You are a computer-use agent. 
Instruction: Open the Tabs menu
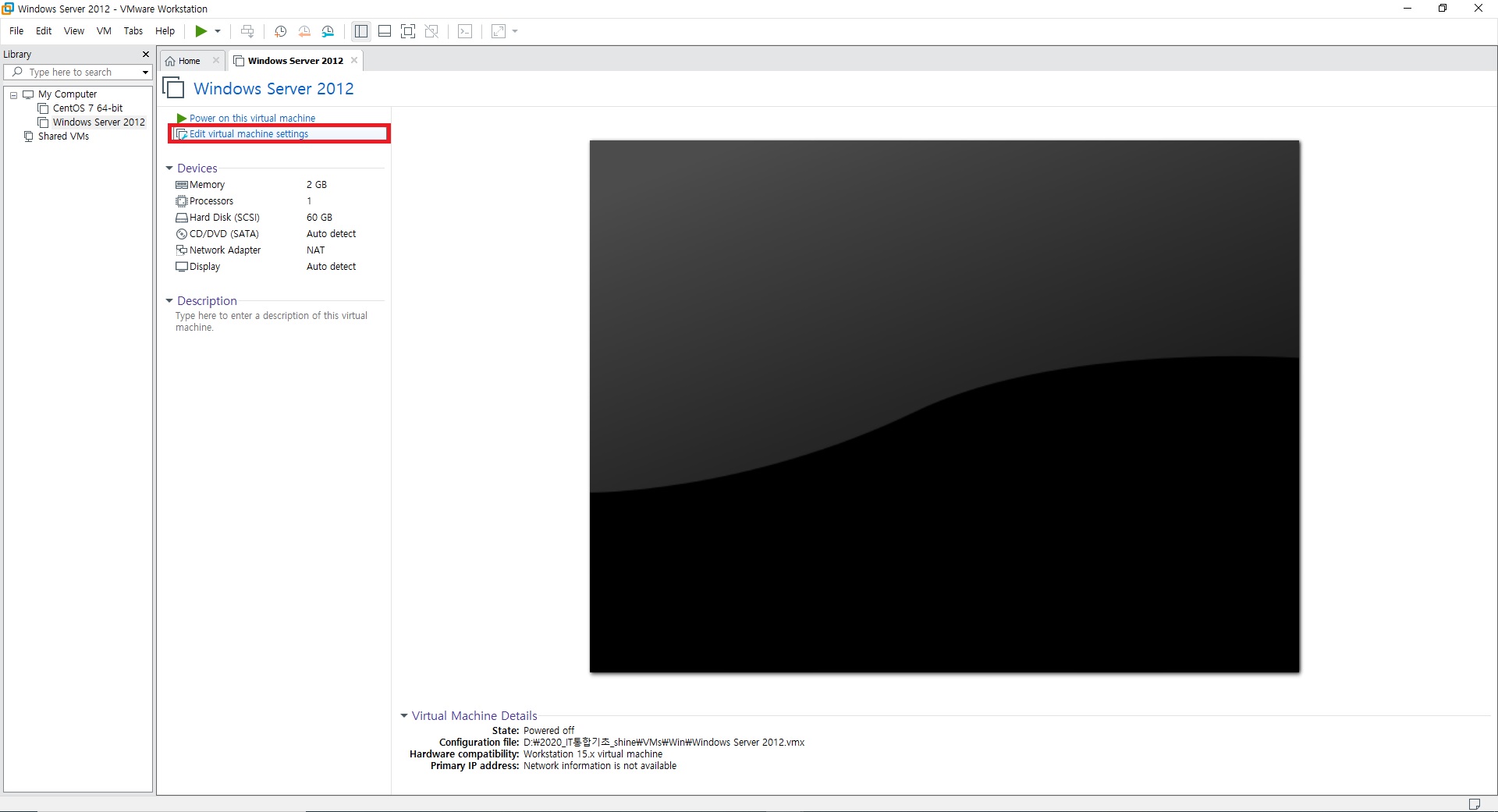pos(133,31)
